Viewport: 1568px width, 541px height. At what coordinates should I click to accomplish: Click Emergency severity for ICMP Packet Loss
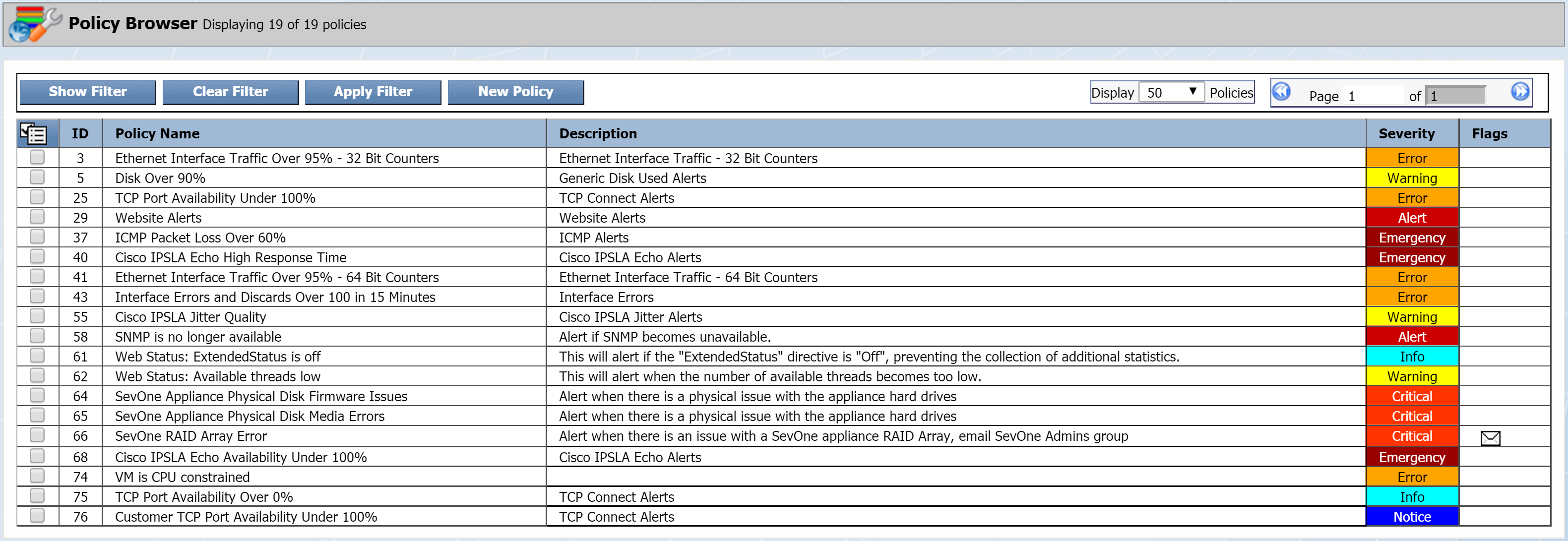[x=1412, y=238]
